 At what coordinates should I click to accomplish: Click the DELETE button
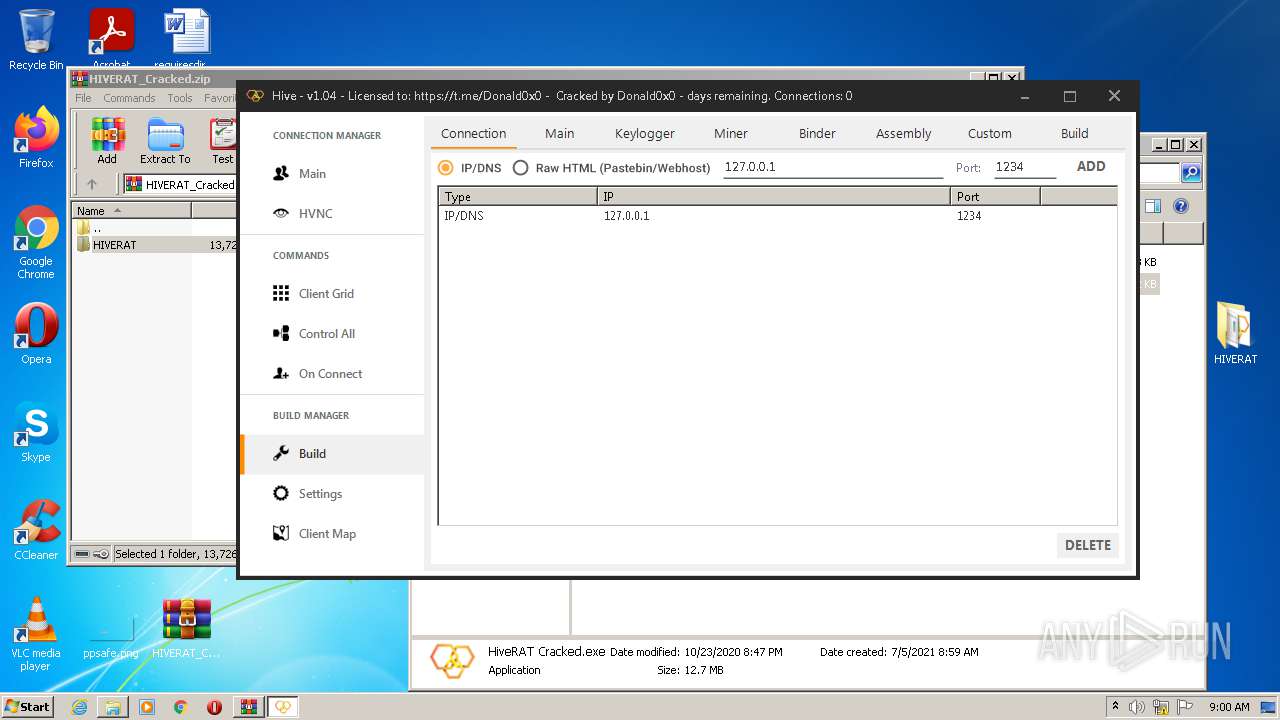(x=1087, y=545)
